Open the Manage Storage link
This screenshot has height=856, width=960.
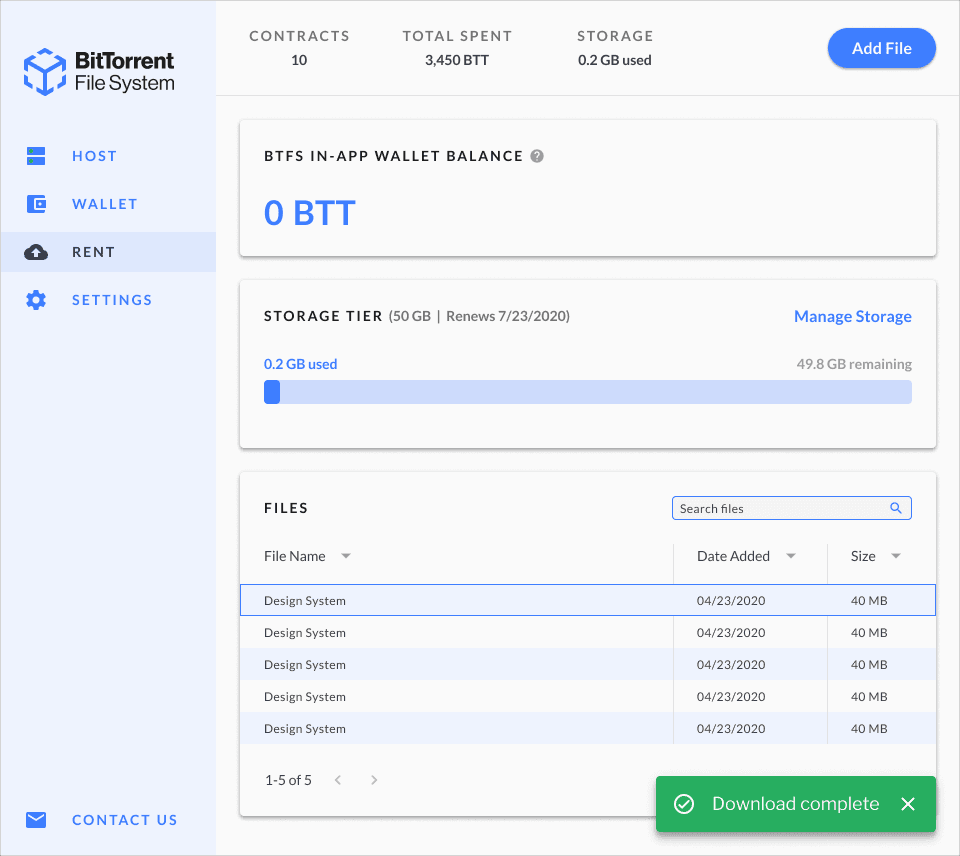coord(852,317)
